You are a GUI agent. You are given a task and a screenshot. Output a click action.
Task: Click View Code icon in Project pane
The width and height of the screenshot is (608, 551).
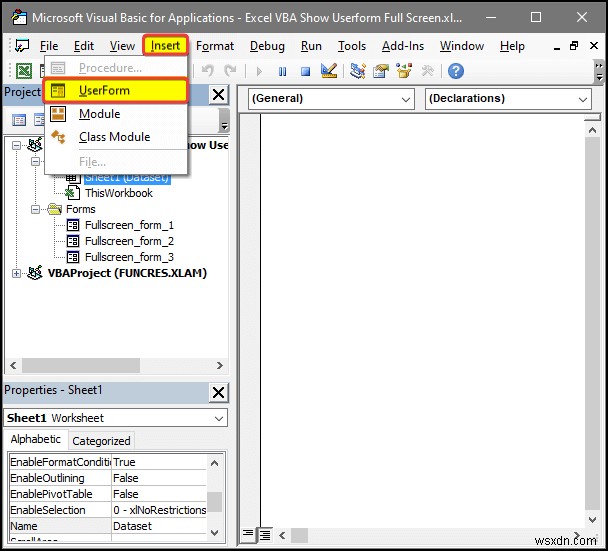pos(19,120)
